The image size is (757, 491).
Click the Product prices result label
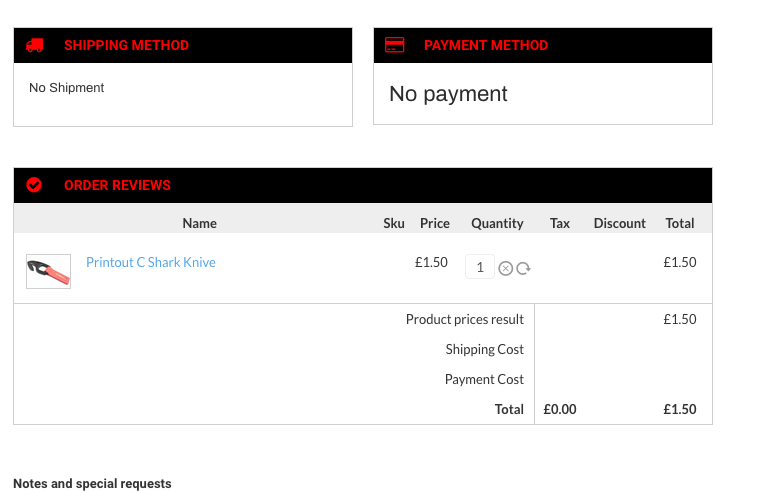point(464,319)
